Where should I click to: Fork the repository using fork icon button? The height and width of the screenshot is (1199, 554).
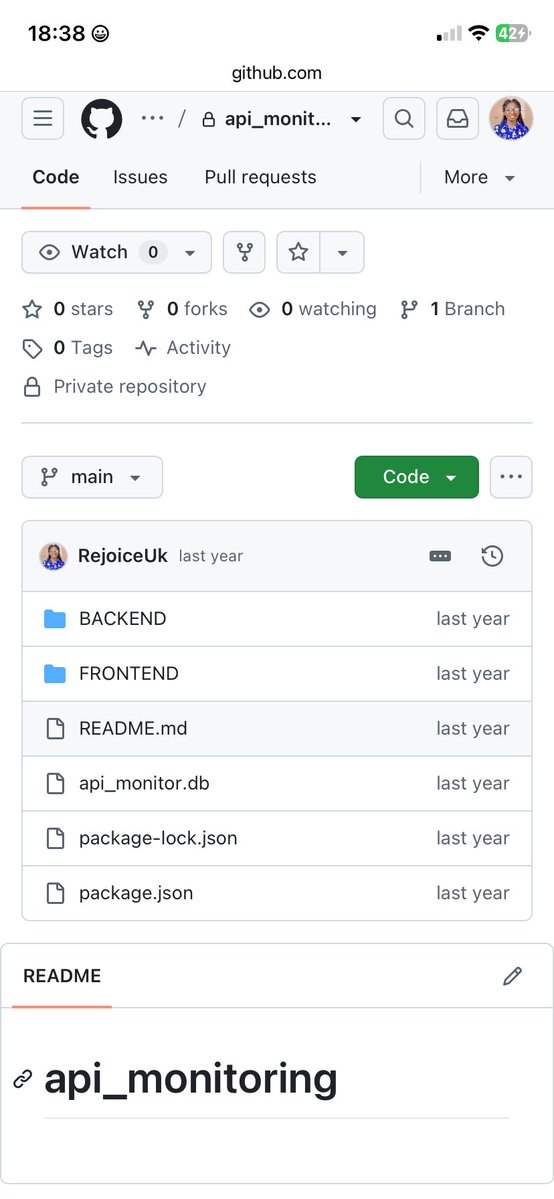click(244, 252)
